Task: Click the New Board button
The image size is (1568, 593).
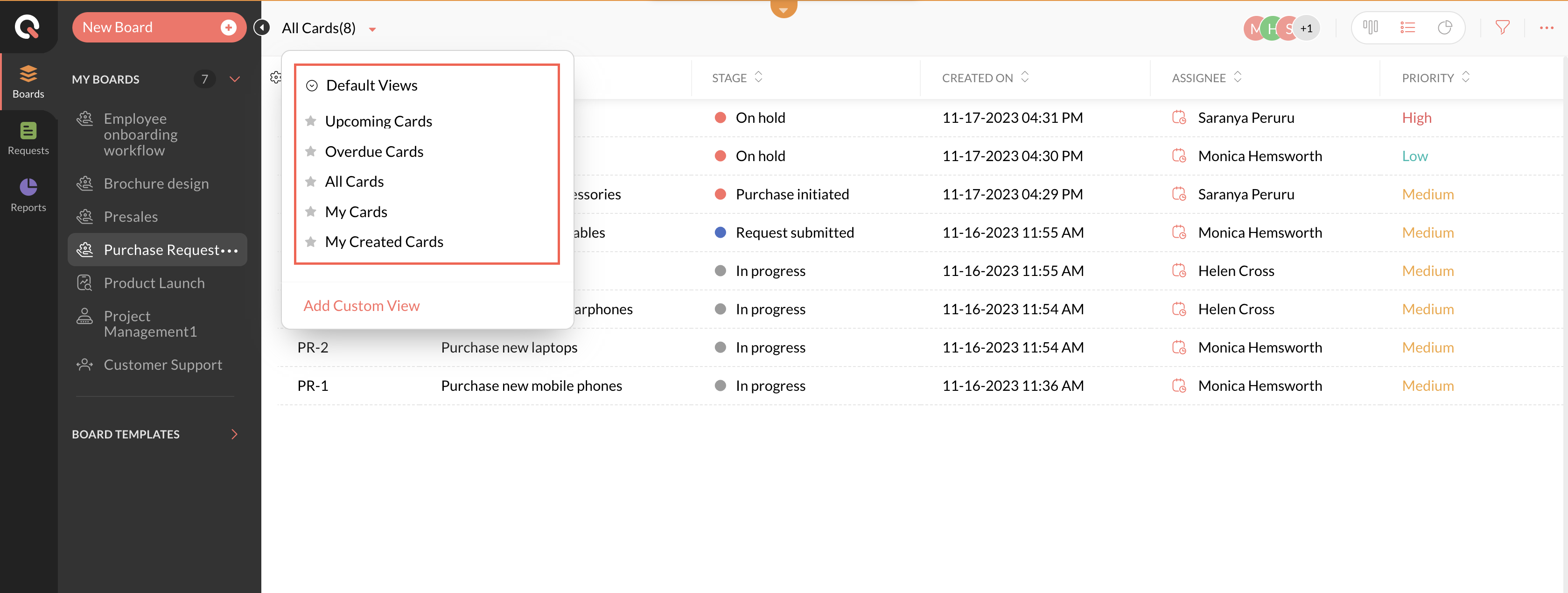Action: point(158,28)
